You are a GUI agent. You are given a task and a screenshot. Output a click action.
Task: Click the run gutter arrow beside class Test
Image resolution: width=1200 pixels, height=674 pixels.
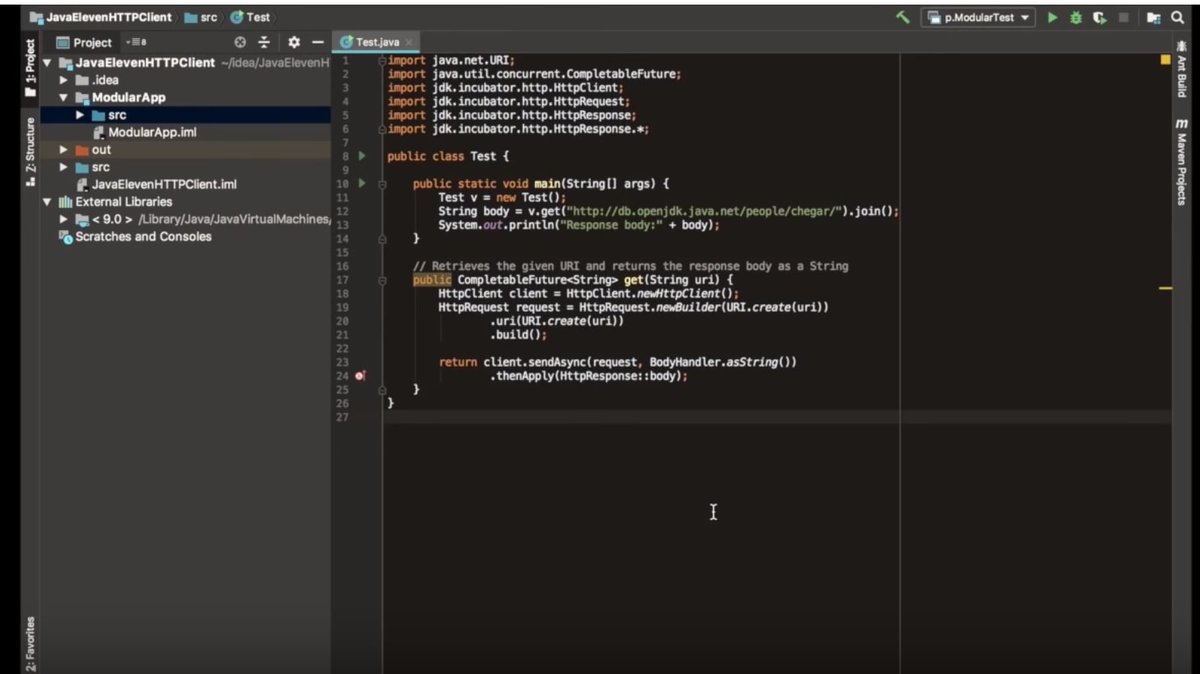coord(362,156)
